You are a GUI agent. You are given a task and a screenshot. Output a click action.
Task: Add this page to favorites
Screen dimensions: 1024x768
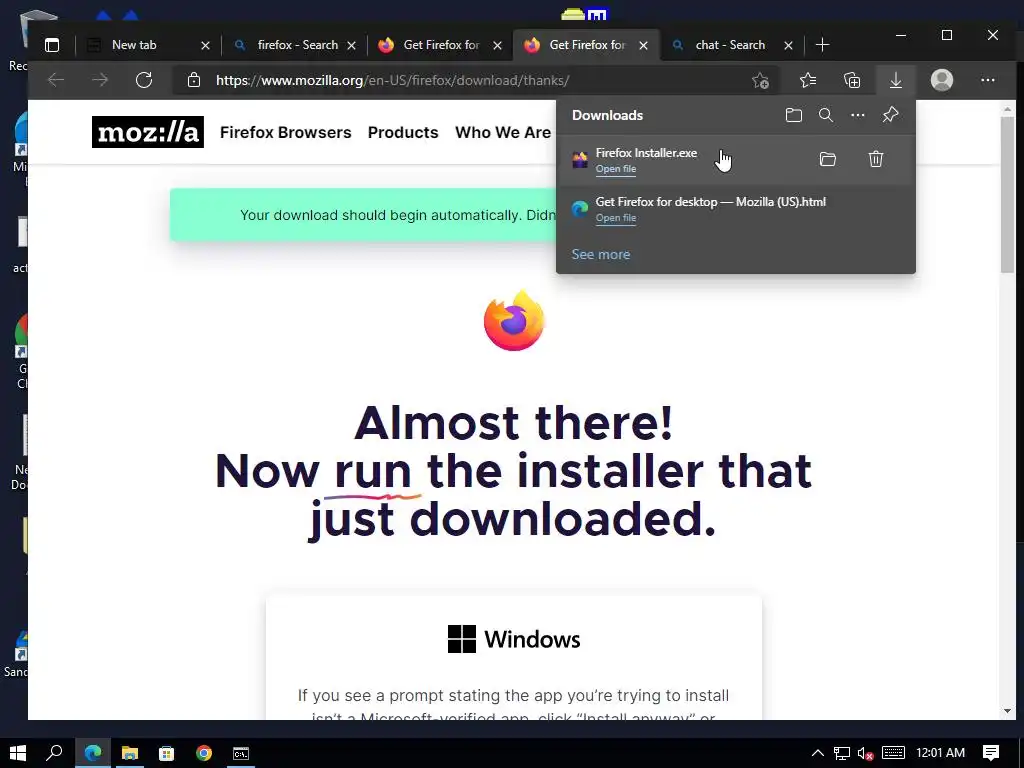[x=760, y=80]
